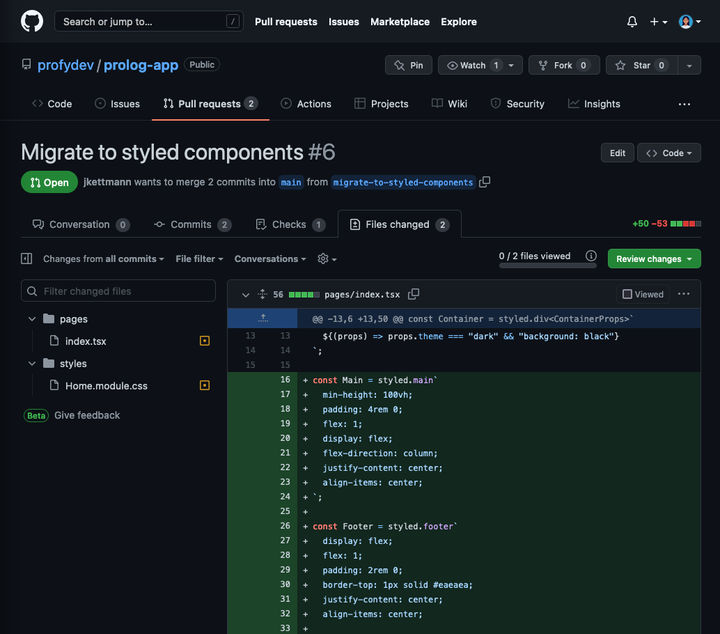Image resolution: width=720 pixels, height=634 pixels.
Task: Expand hidden lines above in diff
Action: (263, 319)
